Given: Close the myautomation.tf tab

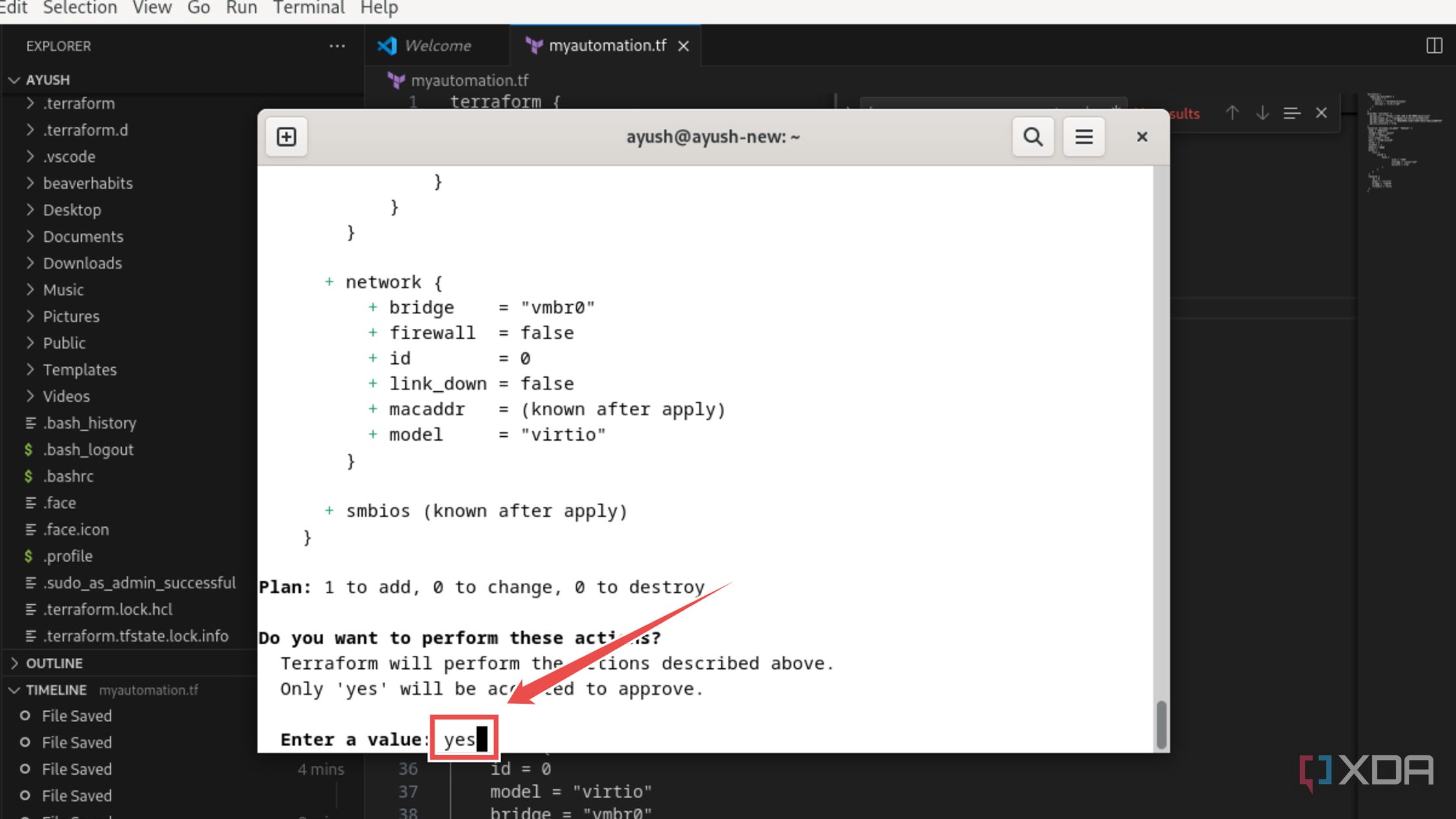Looking at the screenshot, I should (683, 46).
